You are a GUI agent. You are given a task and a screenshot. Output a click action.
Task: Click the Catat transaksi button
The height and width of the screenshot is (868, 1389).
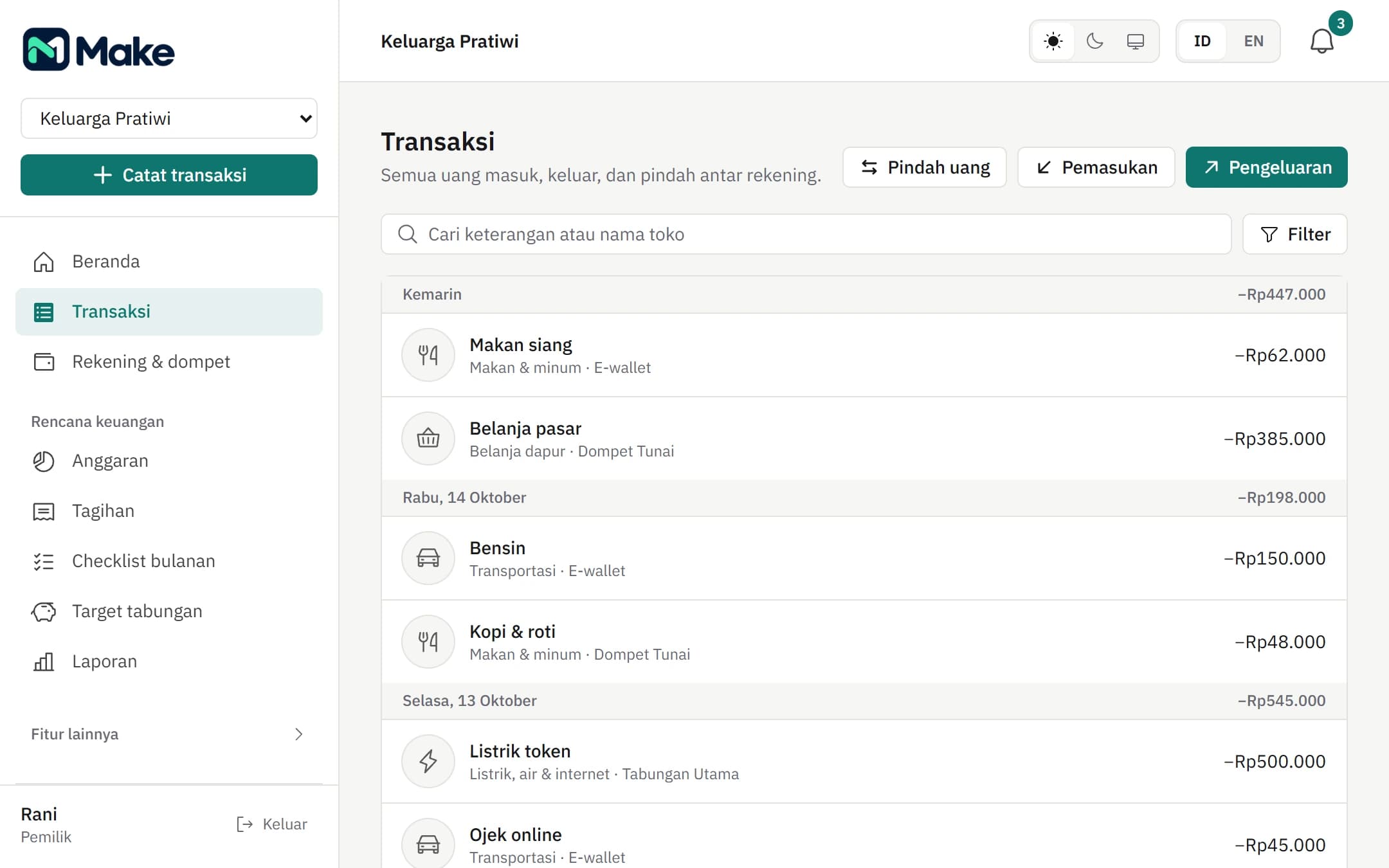click(169, 175)
